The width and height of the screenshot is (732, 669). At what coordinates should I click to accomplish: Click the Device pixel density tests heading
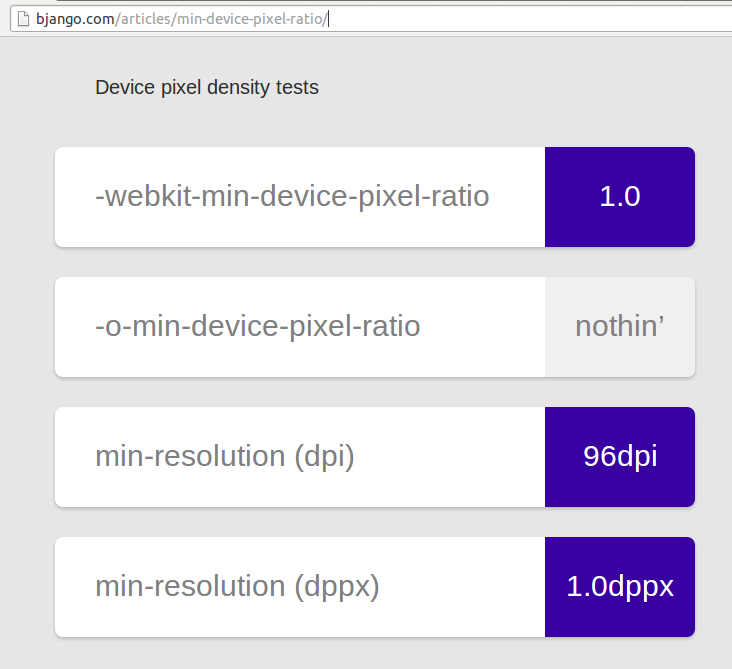(207, 87)
